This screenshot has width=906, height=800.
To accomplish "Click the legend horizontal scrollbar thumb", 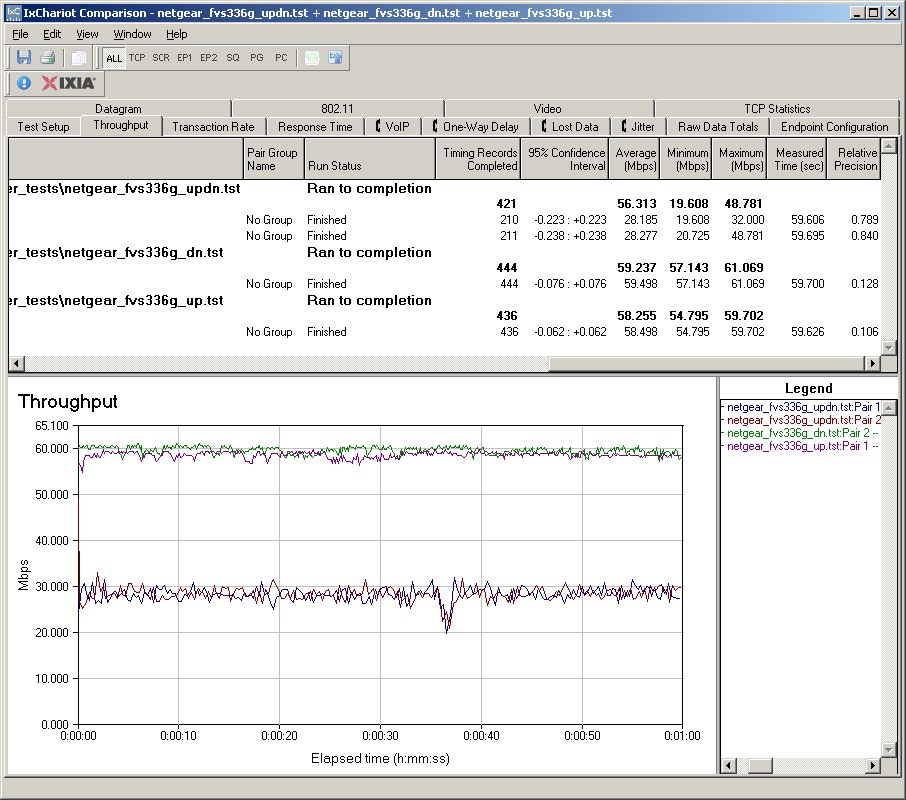I will click(760, 766).
